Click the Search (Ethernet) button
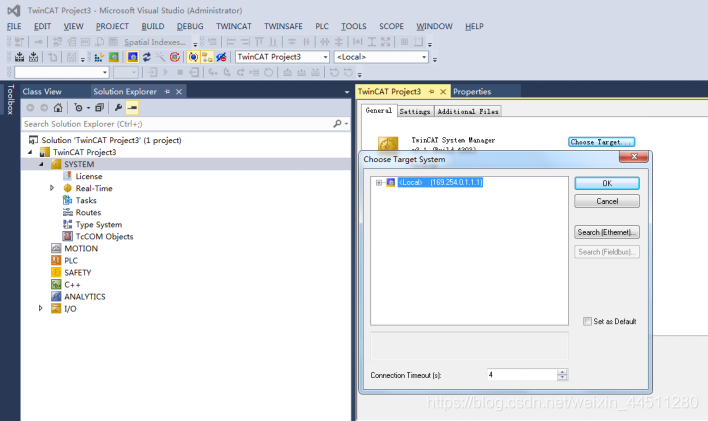 coord(607,232)
